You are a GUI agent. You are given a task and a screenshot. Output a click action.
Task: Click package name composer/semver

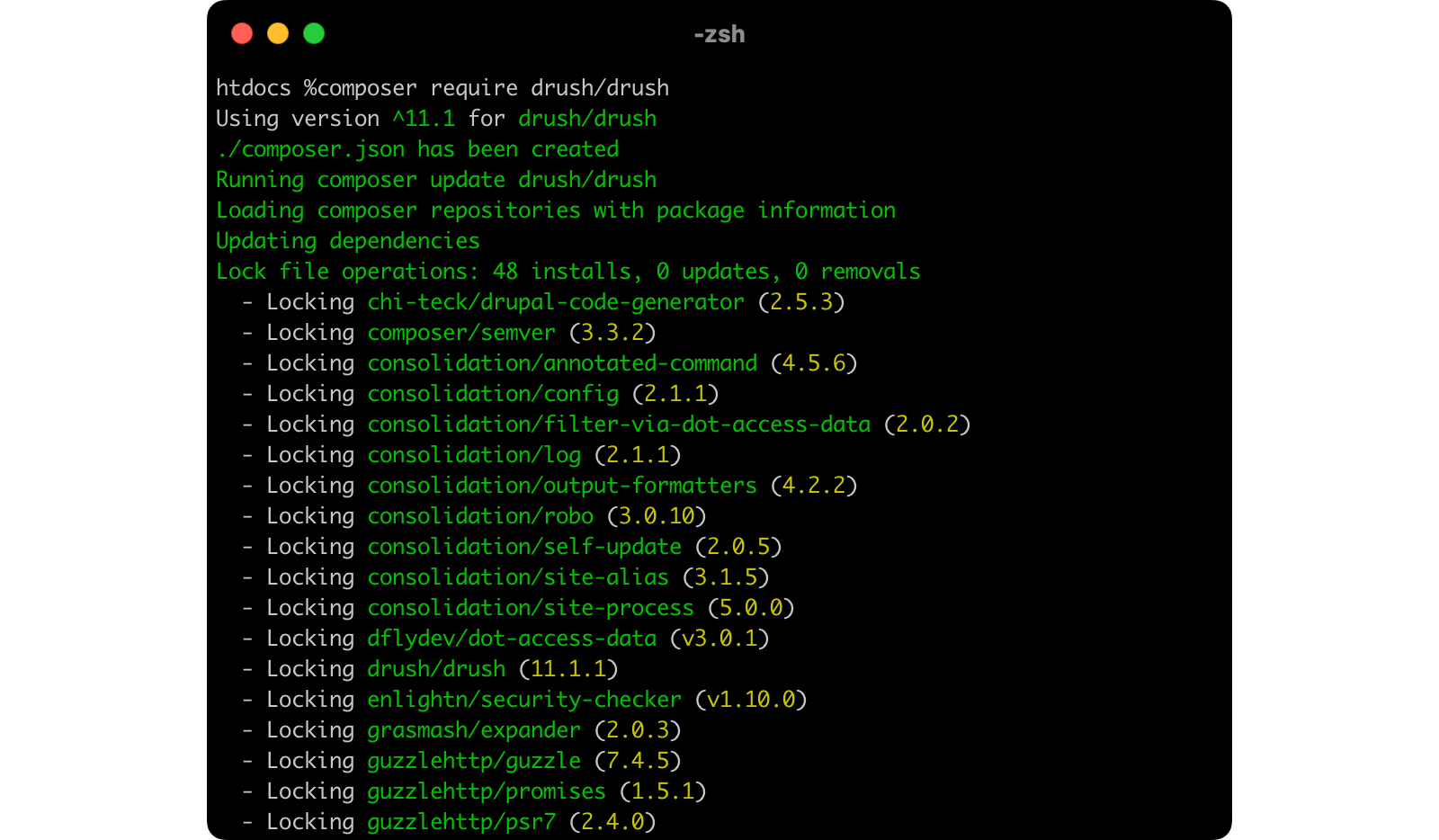[x=461, y=333]
